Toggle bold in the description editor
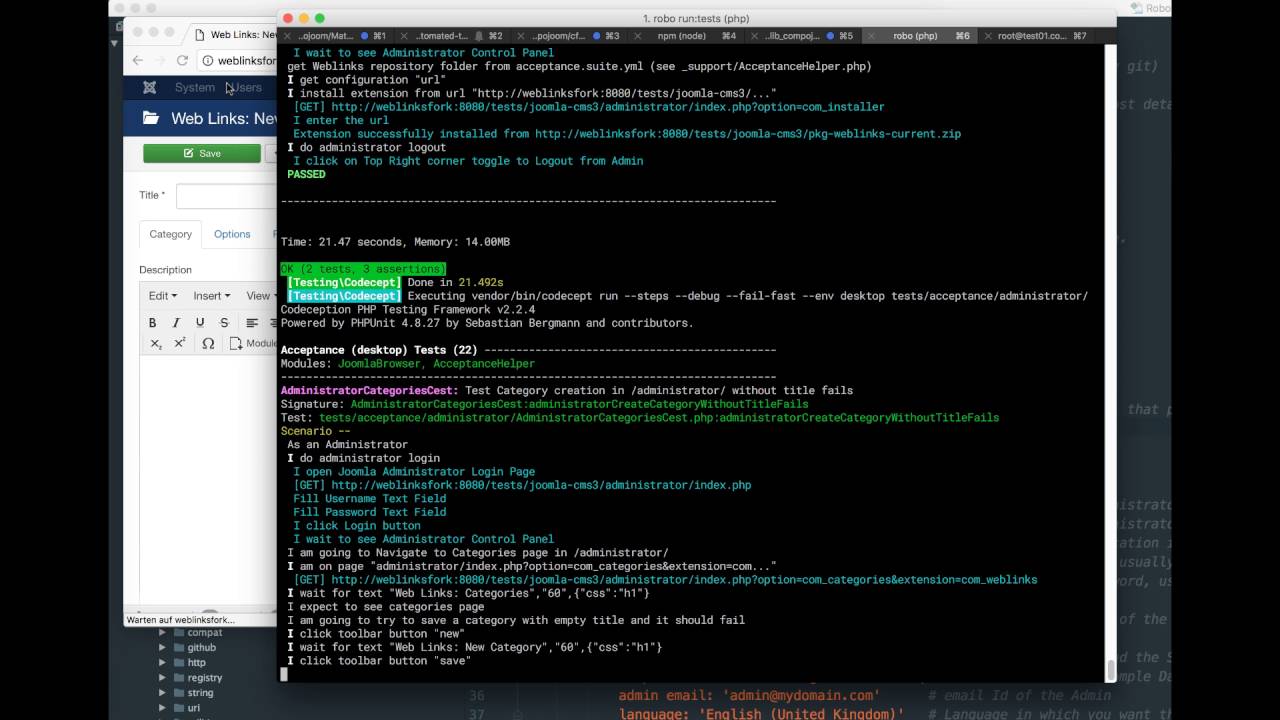Viewport: 1280px width, 720px height. 152,323
